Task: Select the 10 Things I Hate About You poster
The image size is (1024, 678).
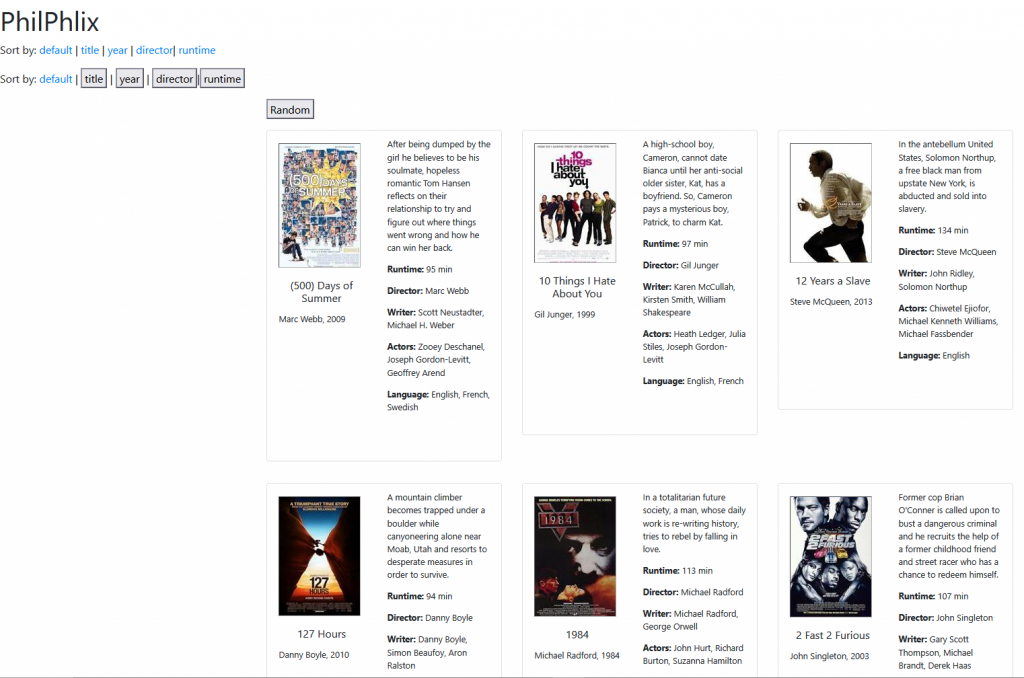Action: (x=575, y=203)
